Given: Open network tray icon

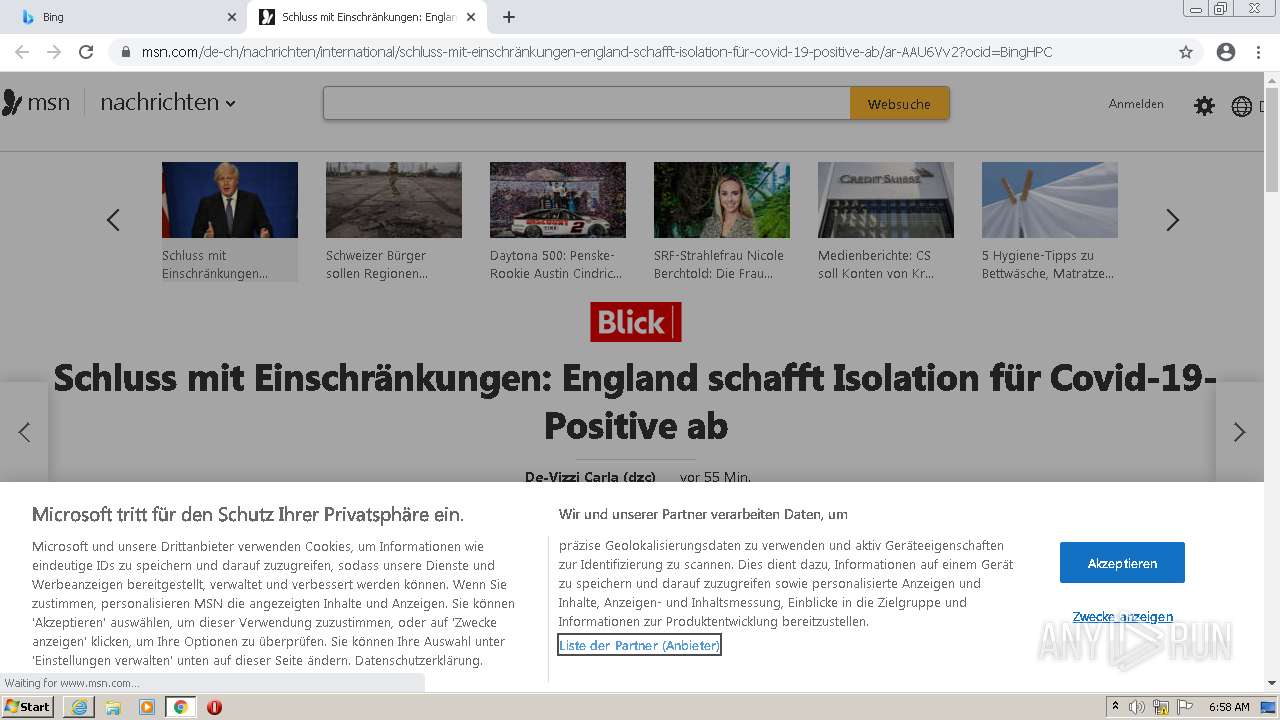Looking at the screenshot, I should (x=1161, y=707).
